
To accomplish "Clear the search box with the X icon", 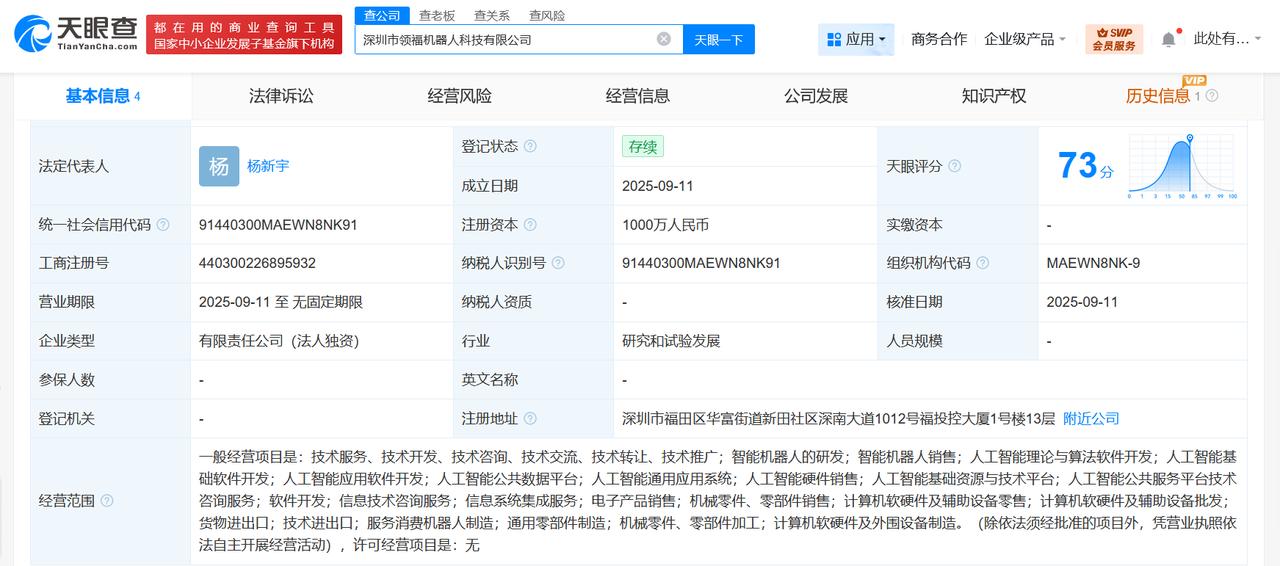I will pyautogui.click(x=664, y=39).
